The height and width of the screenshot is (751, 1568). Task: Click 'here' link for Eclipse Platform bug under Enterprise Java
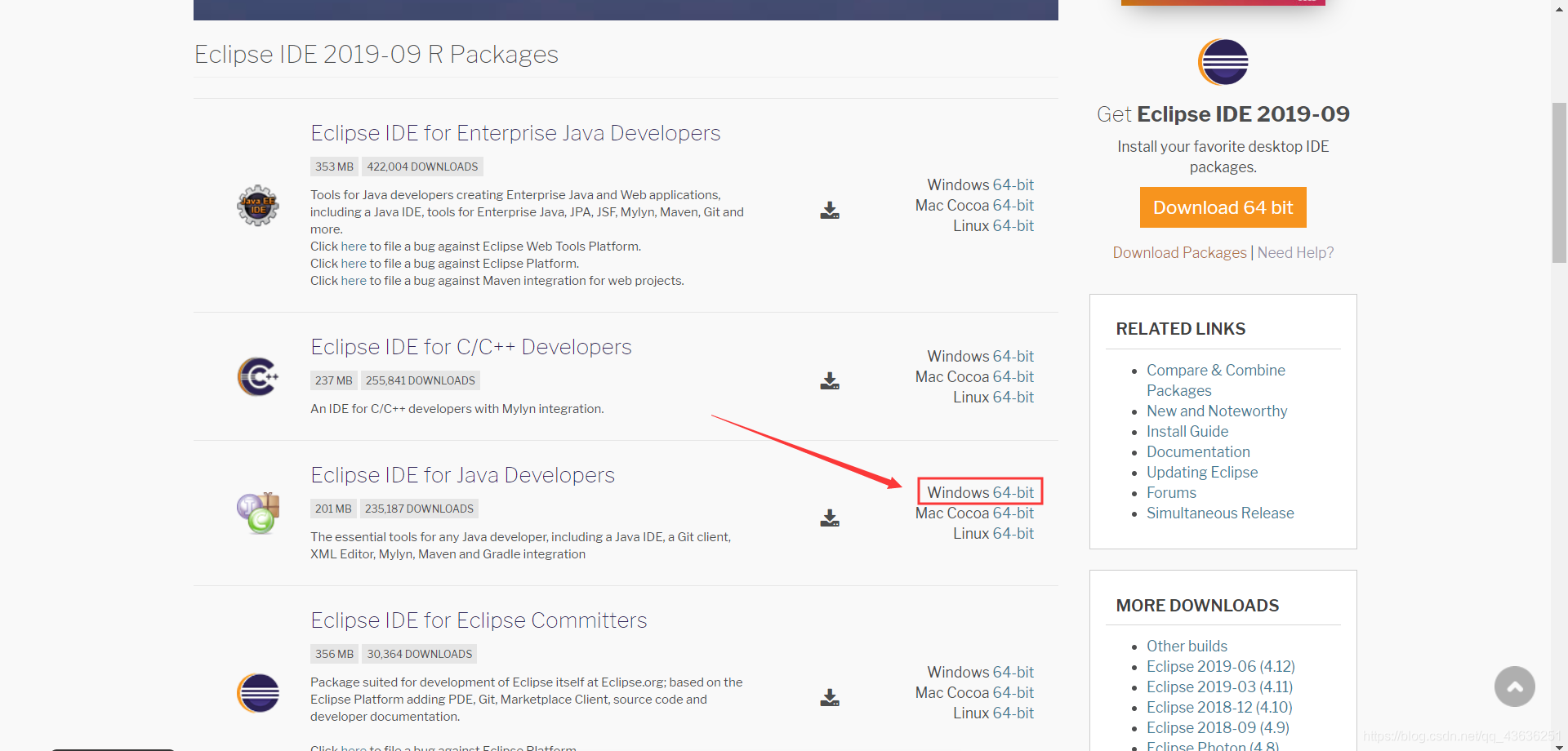point(354,264)
